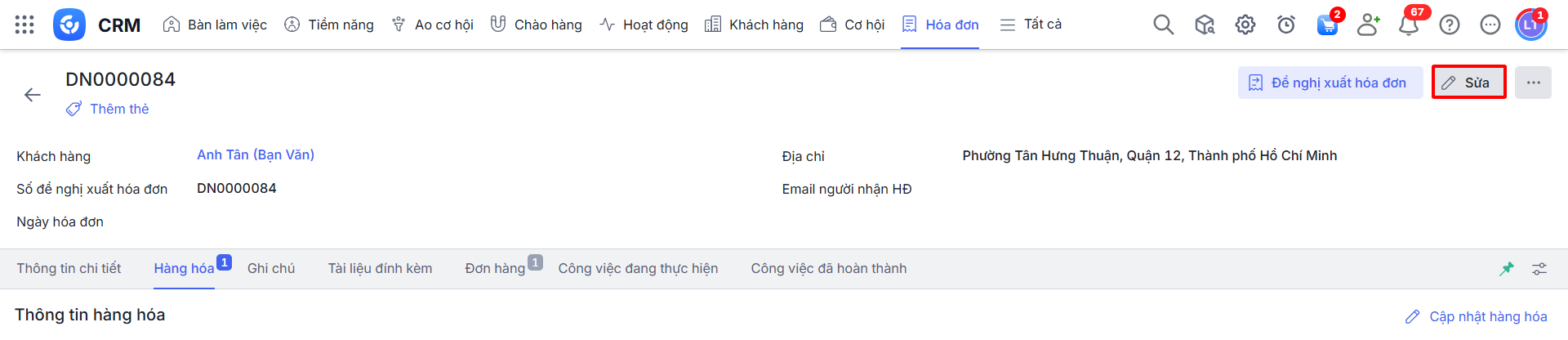Screen dimensions: 1568x340
Task: Open the apps grid launcher
Action: point(24,25)
